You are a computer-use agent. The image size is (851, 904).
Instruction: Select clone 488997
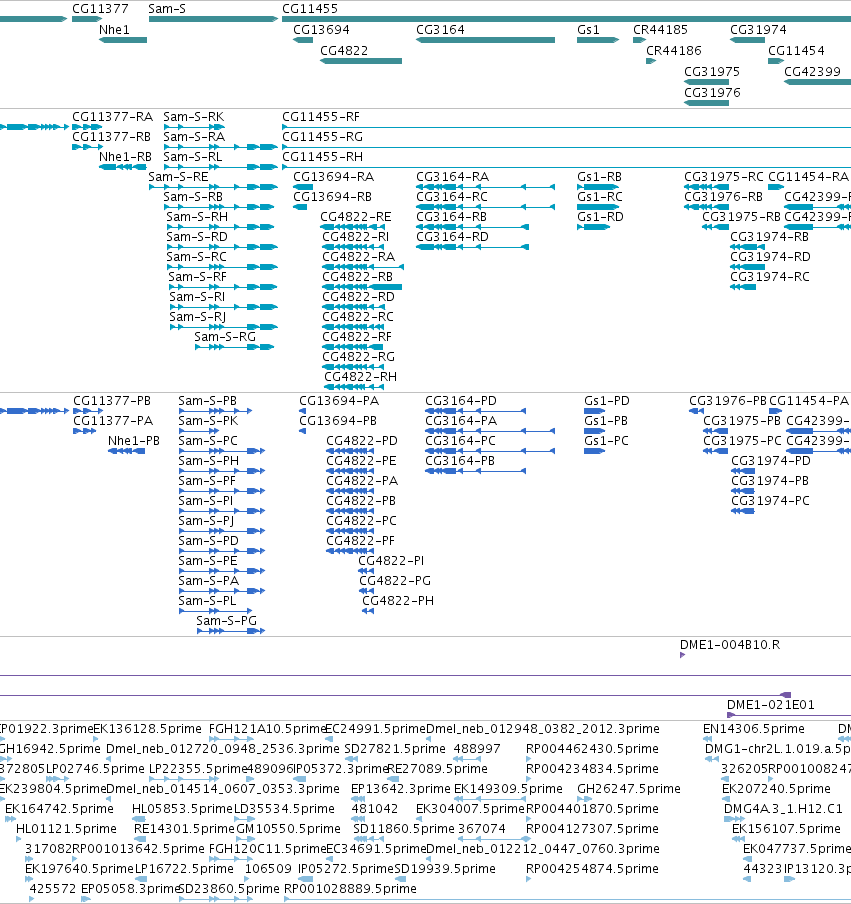[477, 749]
